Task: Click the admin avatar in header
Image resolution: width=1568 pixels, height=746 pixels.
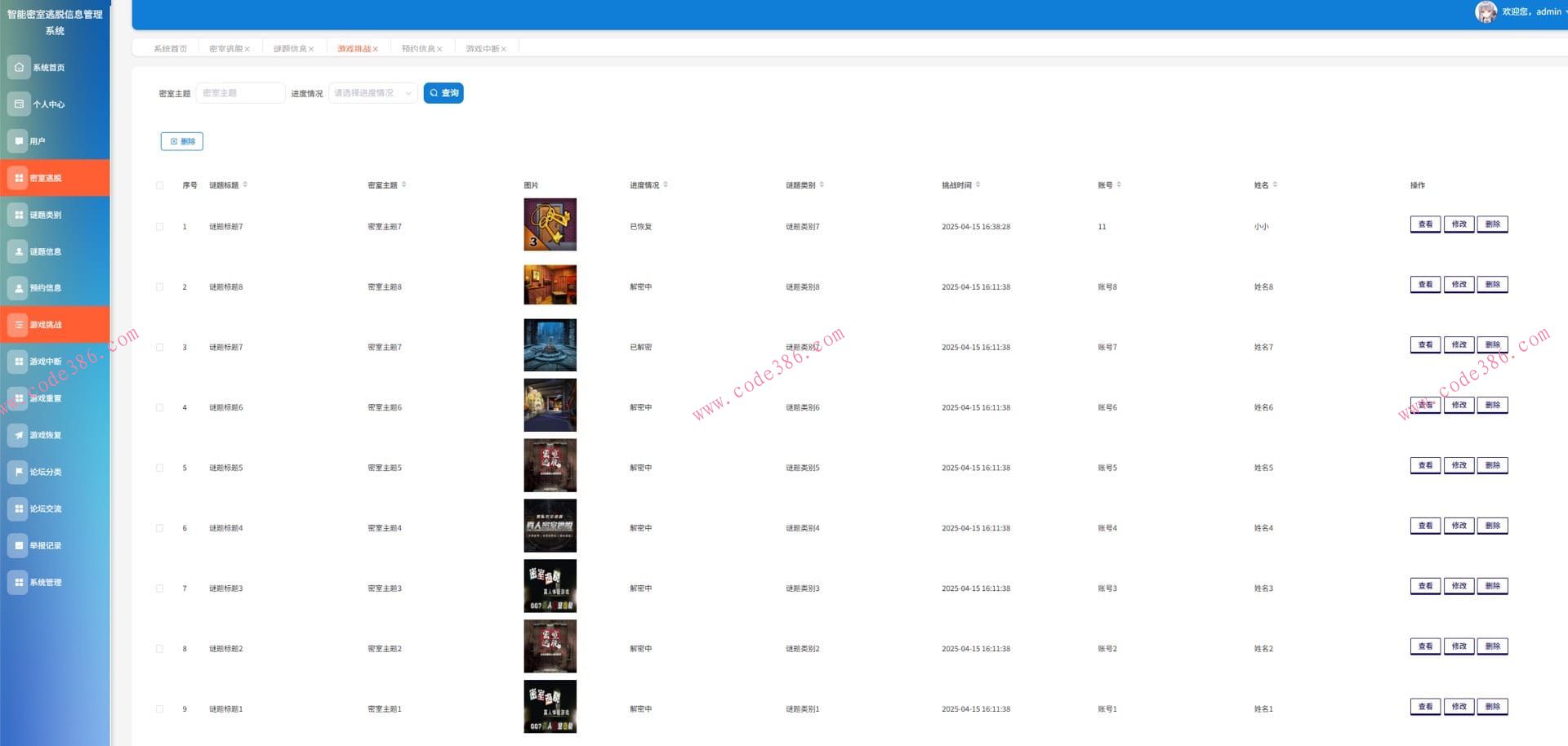Action: 1486,12
